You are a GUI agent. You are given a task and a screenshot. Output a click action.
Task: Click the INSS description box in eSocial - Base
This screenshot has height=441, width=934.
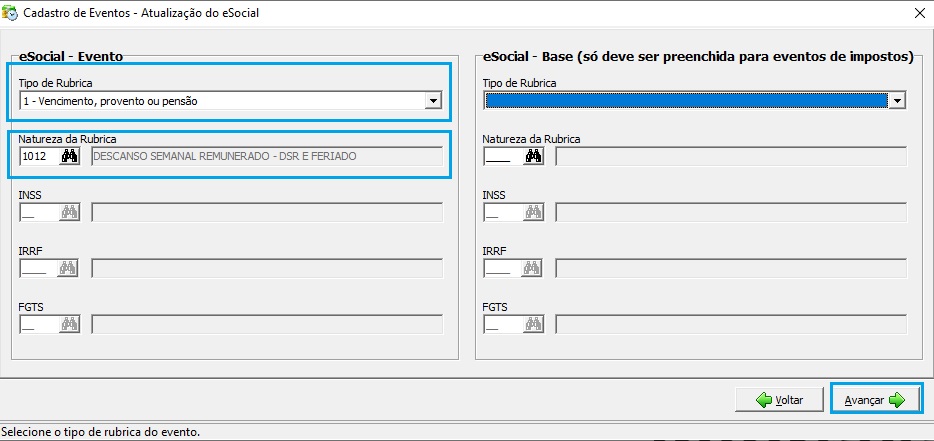point(731,212)
